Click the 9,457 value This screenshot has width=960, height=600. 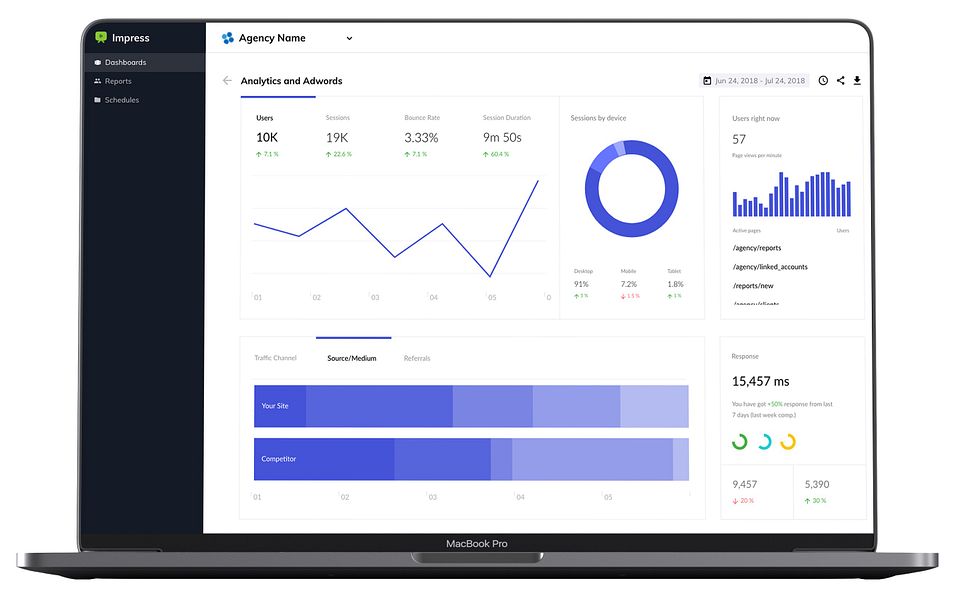click(744, 484)
